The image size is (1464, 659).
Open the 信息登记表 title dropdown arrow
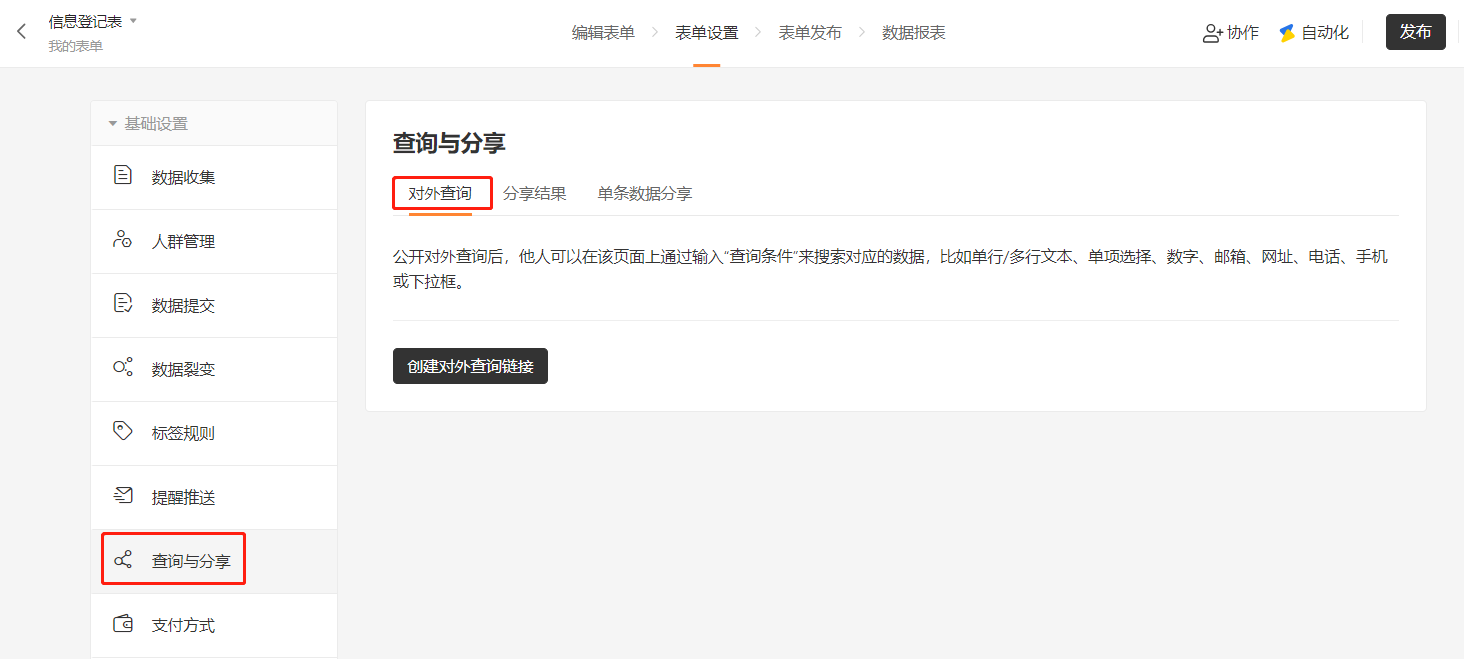pos(134,21)
